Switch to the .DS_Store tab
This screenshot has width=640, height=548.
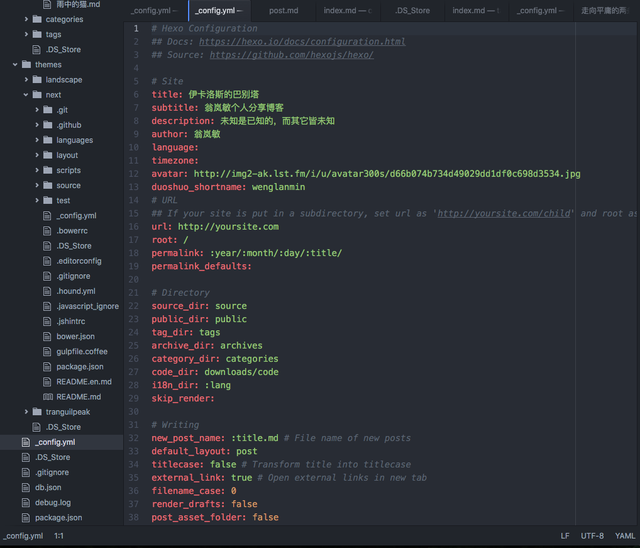412,11
